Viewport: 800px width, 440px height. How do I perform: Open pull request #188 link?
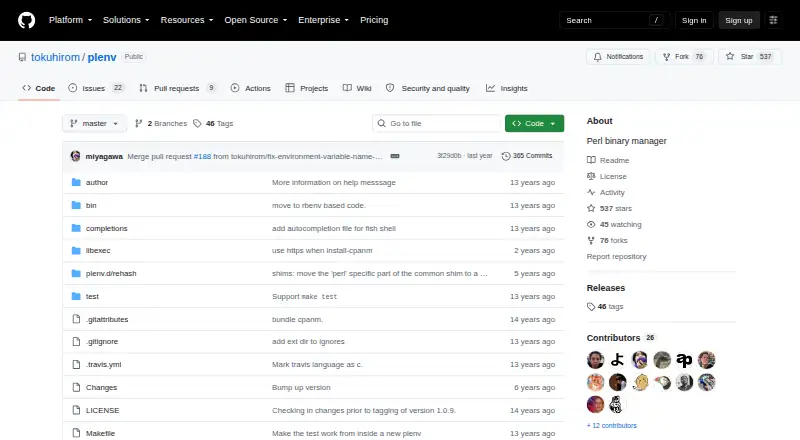(202, 156)
